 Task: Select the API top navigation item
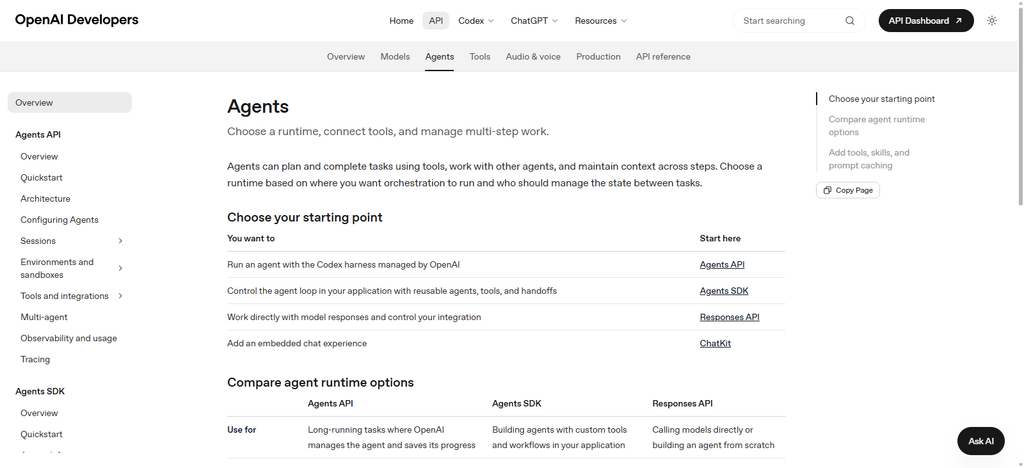(x=436, y=21)
